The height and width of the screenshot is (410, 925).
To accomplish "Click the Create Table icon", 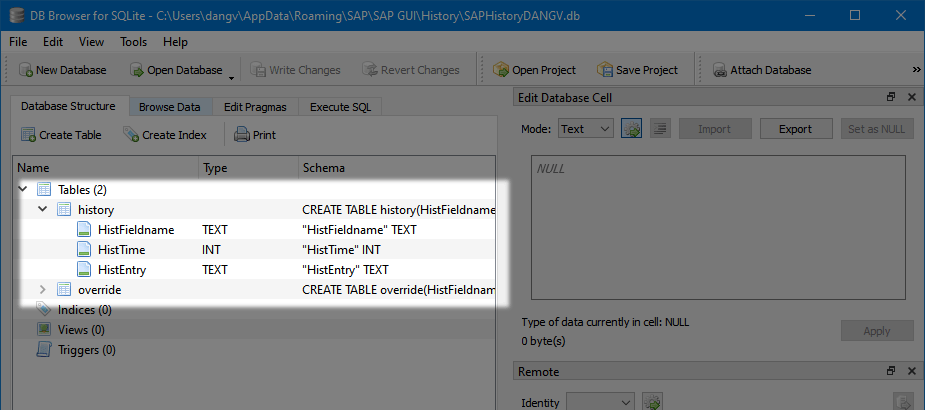I will tap(28, 134).
